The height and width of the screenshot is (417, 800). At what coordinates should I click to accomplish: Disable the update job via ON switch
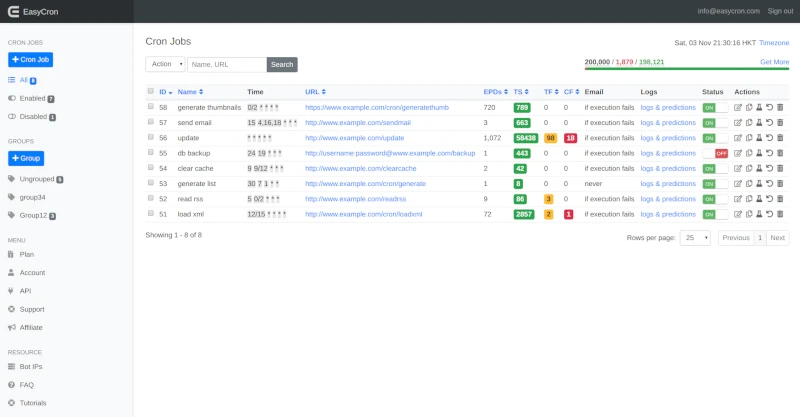tap(715, 138)
